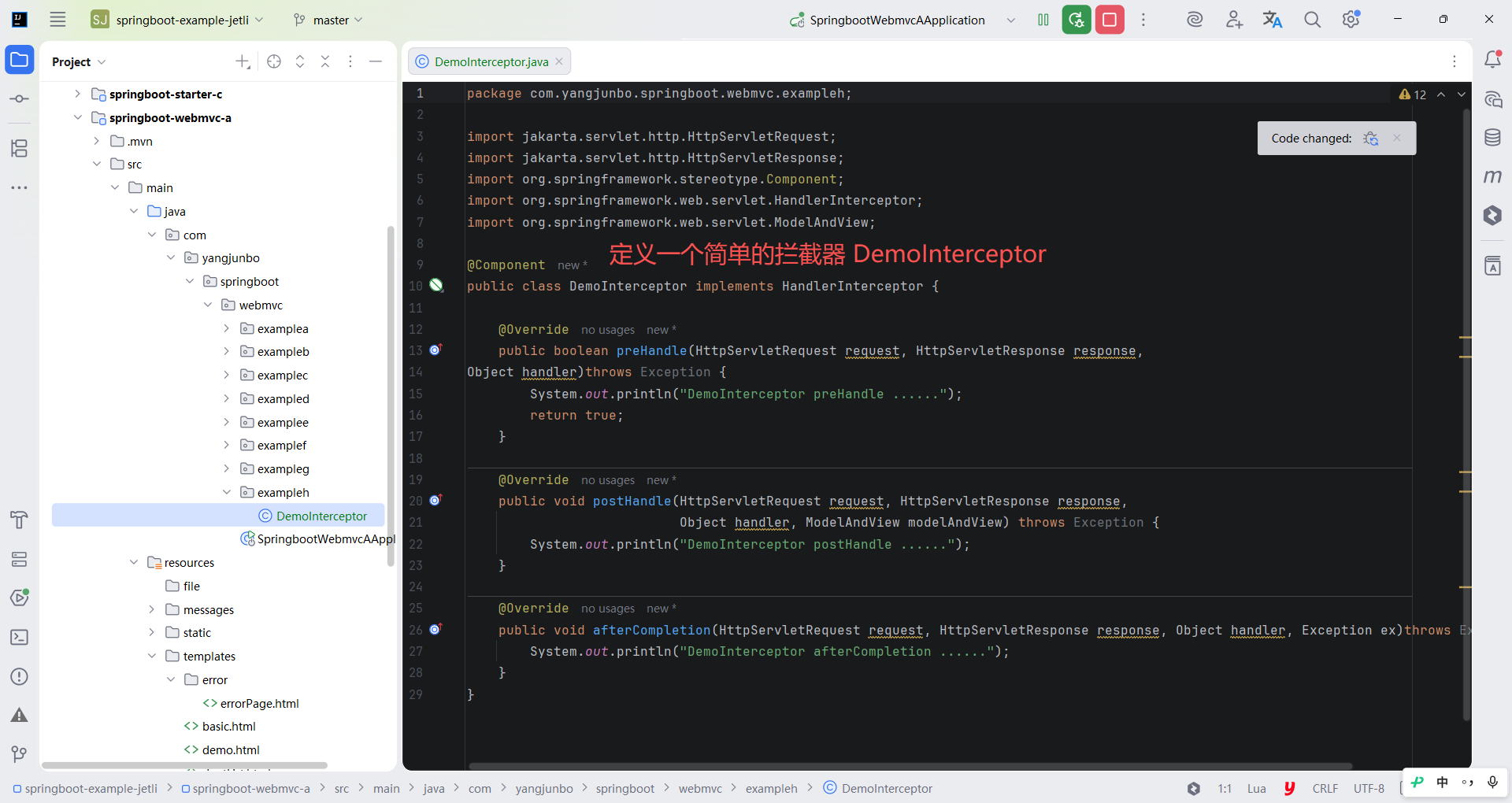1512x803 pixels.
Task: Go to previous highlighted problem arrow
Action: (x=1441, y=94)
